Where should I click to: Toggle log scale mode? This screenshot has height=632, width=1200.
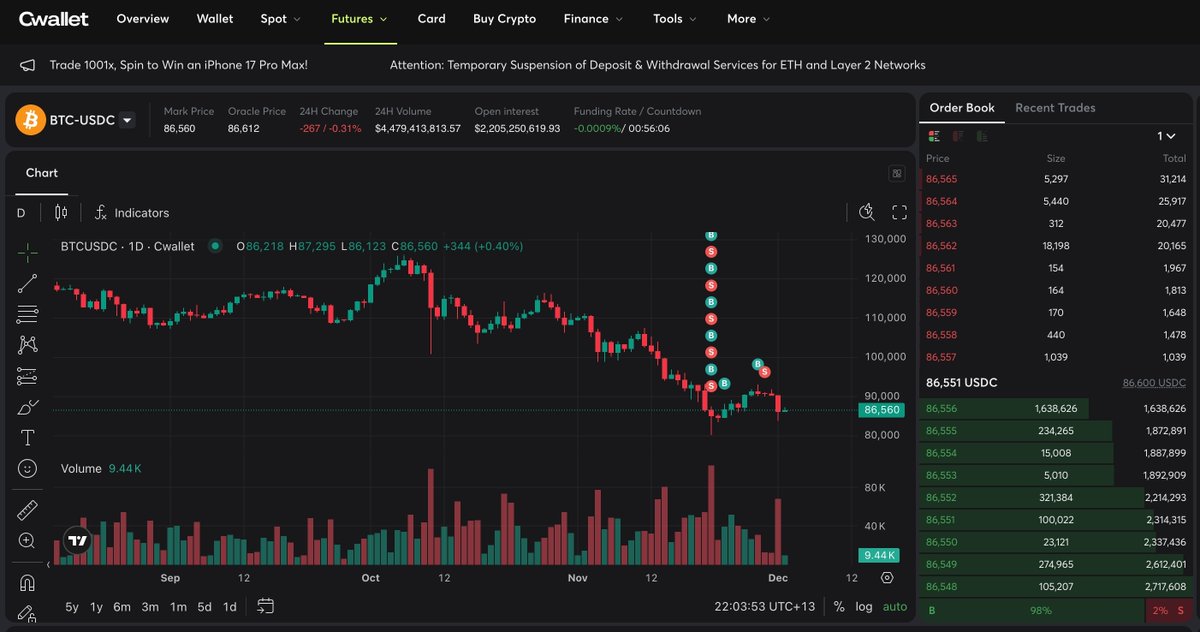click(x=864, y=606)
